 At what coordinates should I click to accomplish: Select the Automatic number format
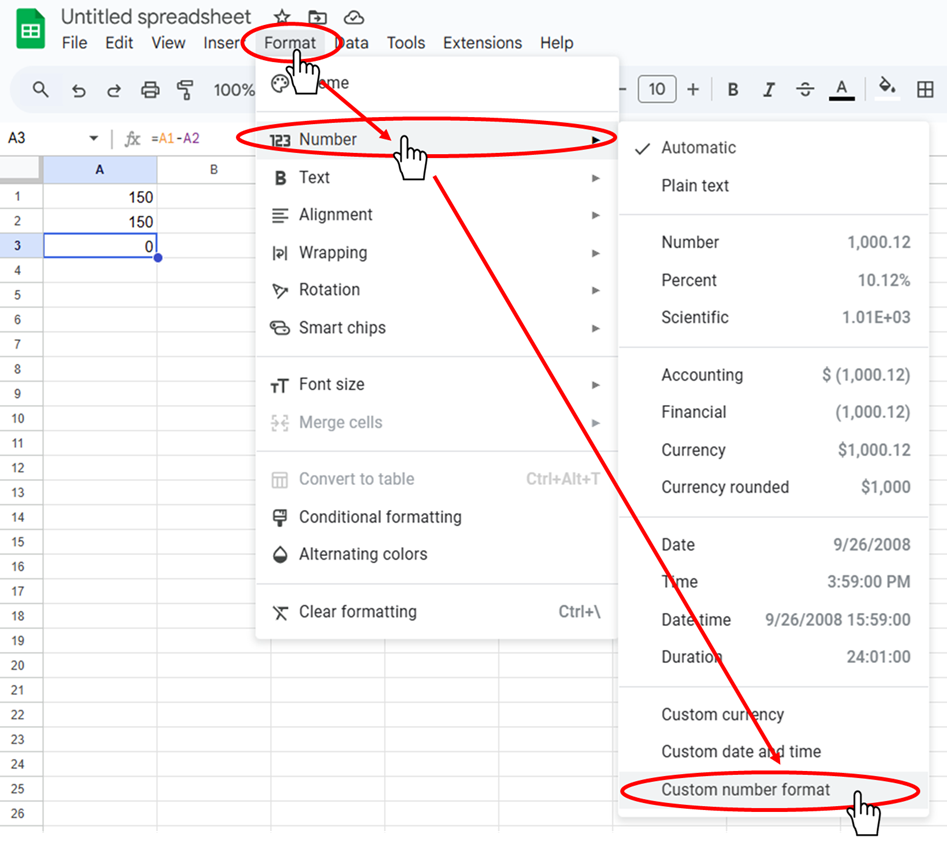point(774,148)
